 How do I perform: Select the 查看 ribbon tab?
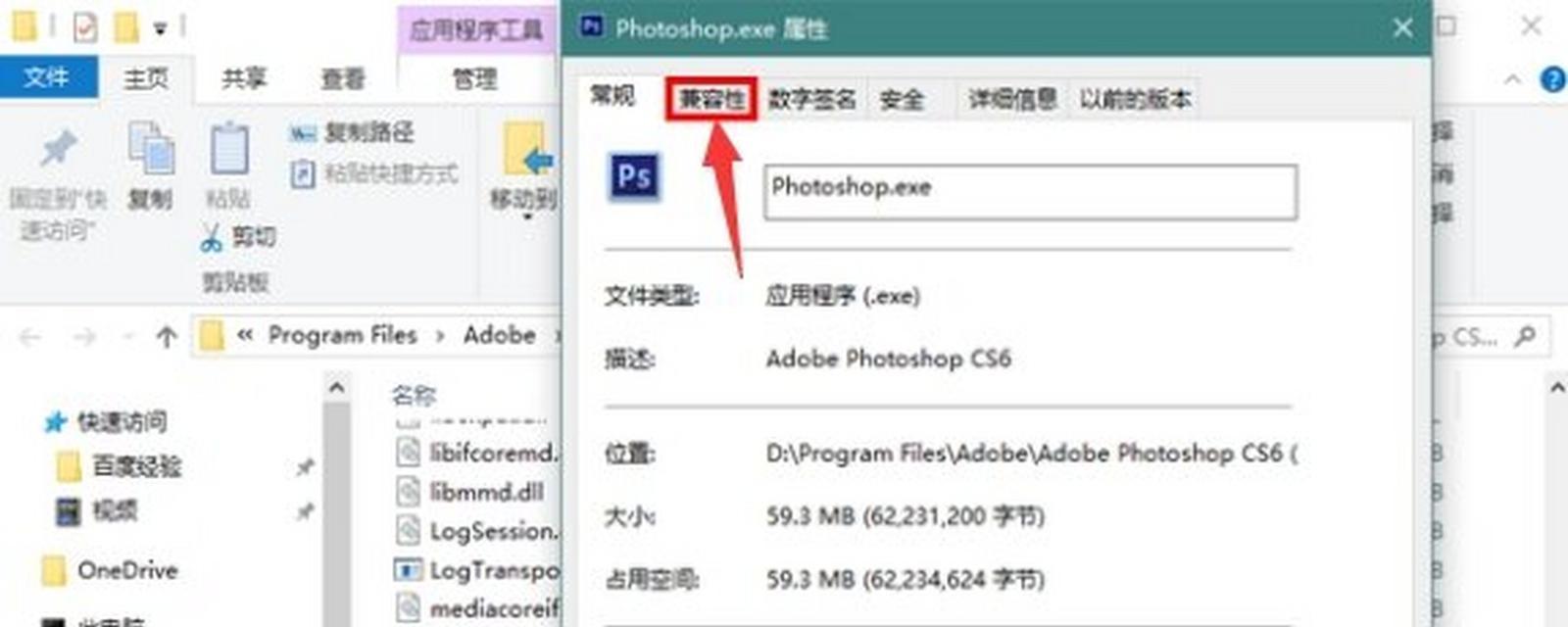tap(342, 78)
